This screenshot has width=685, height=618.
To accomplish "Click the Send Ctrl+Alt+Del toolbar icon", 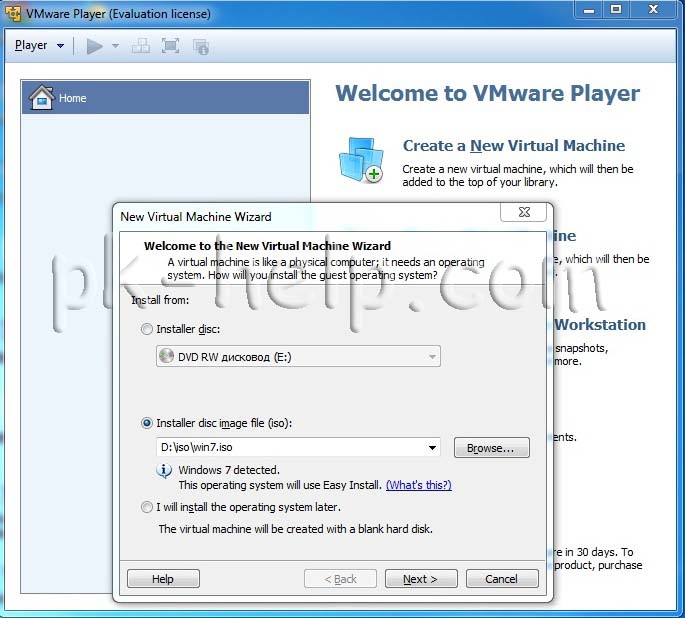I will coord(141,46).
